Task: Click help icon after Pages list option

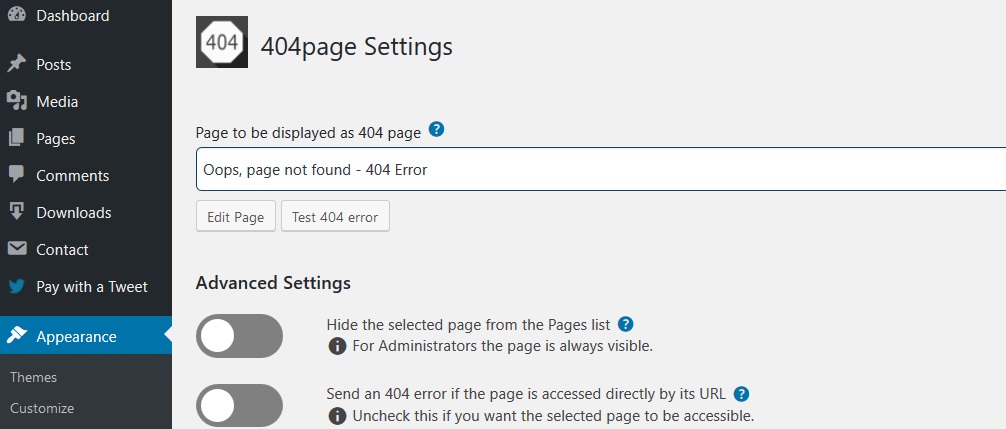Action: tap(626, 324)
